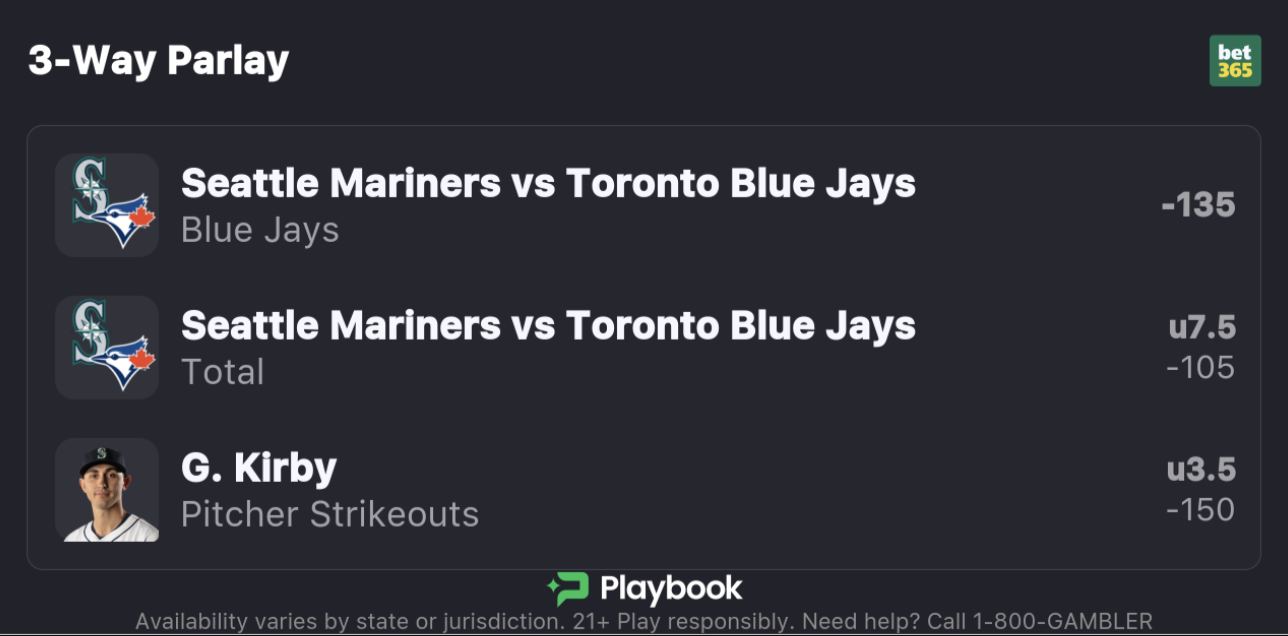Tap the u7.5 total line
This screenshot has width=1288, height=636.
[x=1202, y=327]
